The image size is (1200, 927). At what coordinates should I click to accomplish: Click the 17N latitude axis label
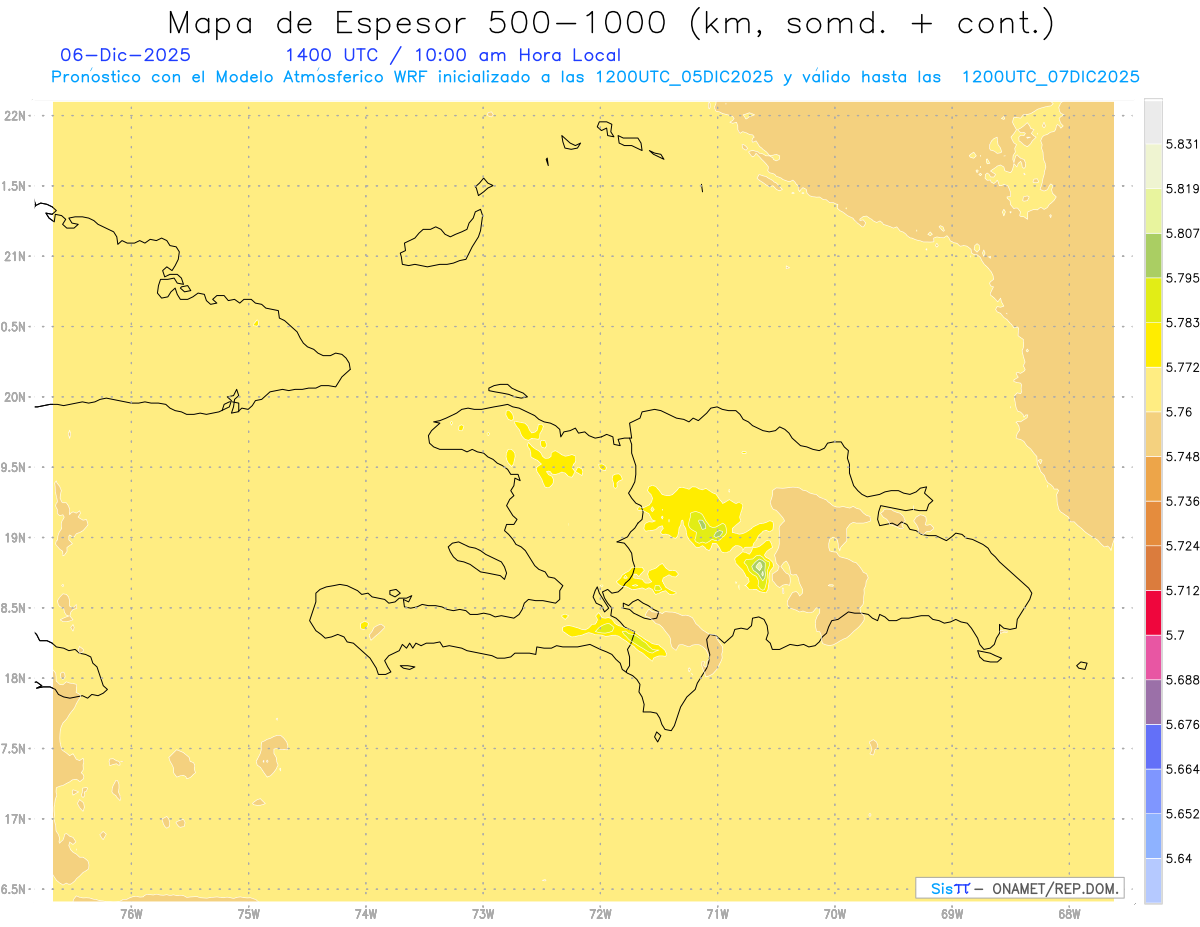[x=16, y=819]
